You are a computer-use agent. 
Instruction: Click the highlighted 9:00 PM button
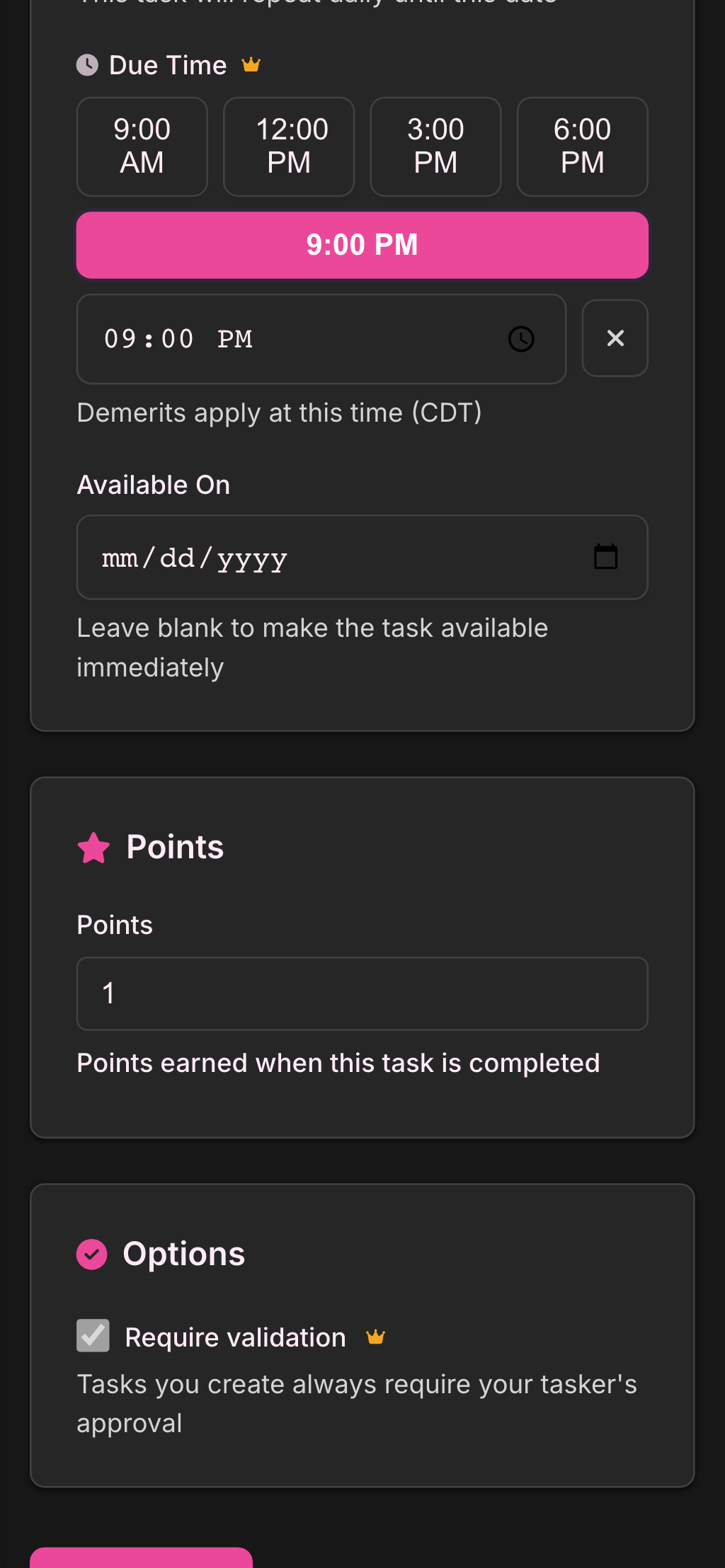[x=362, y=245]
